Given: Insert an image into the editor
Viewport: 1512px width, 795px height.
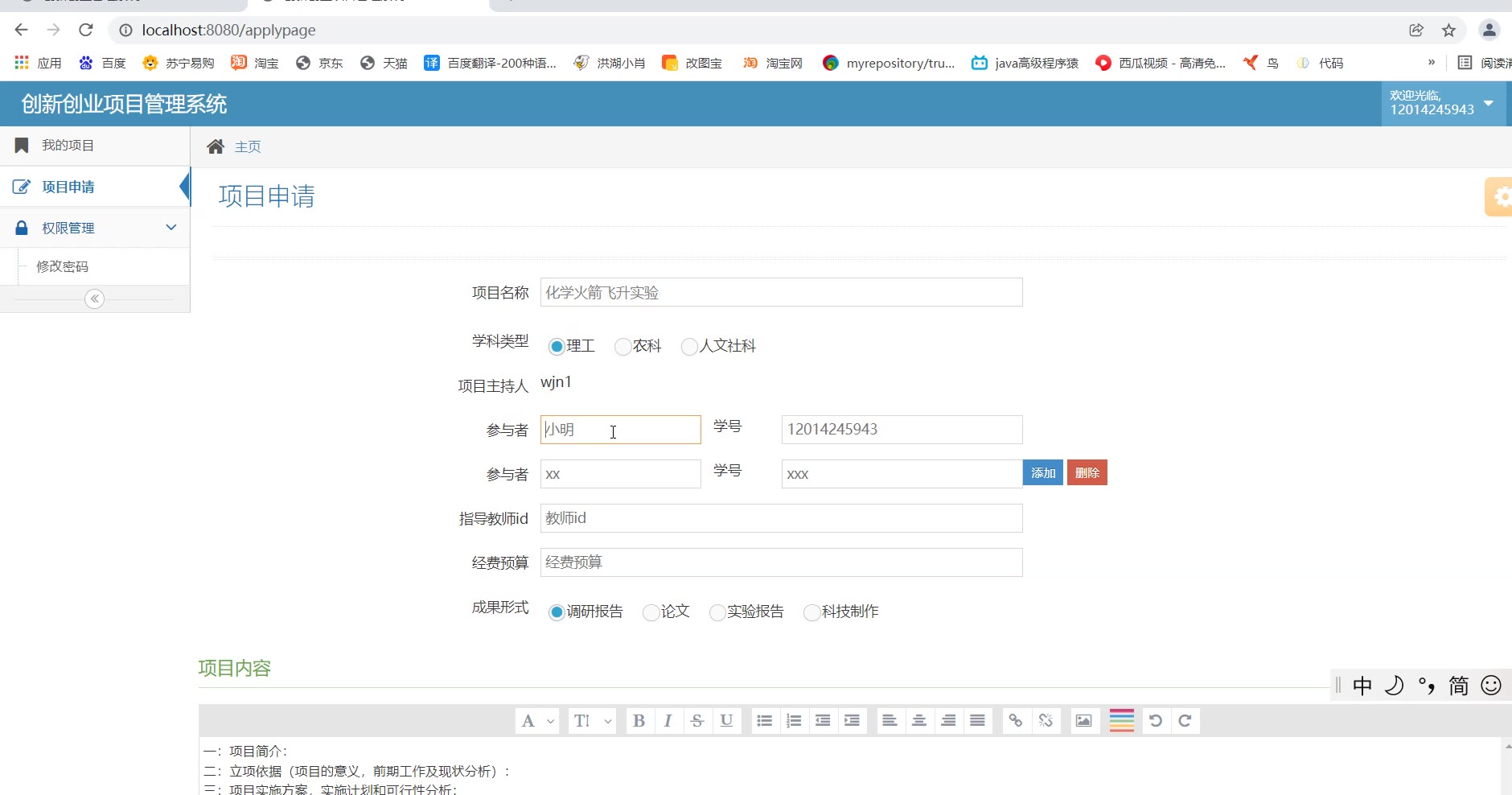Looking at the screenshot, I should pos(1084,721).
